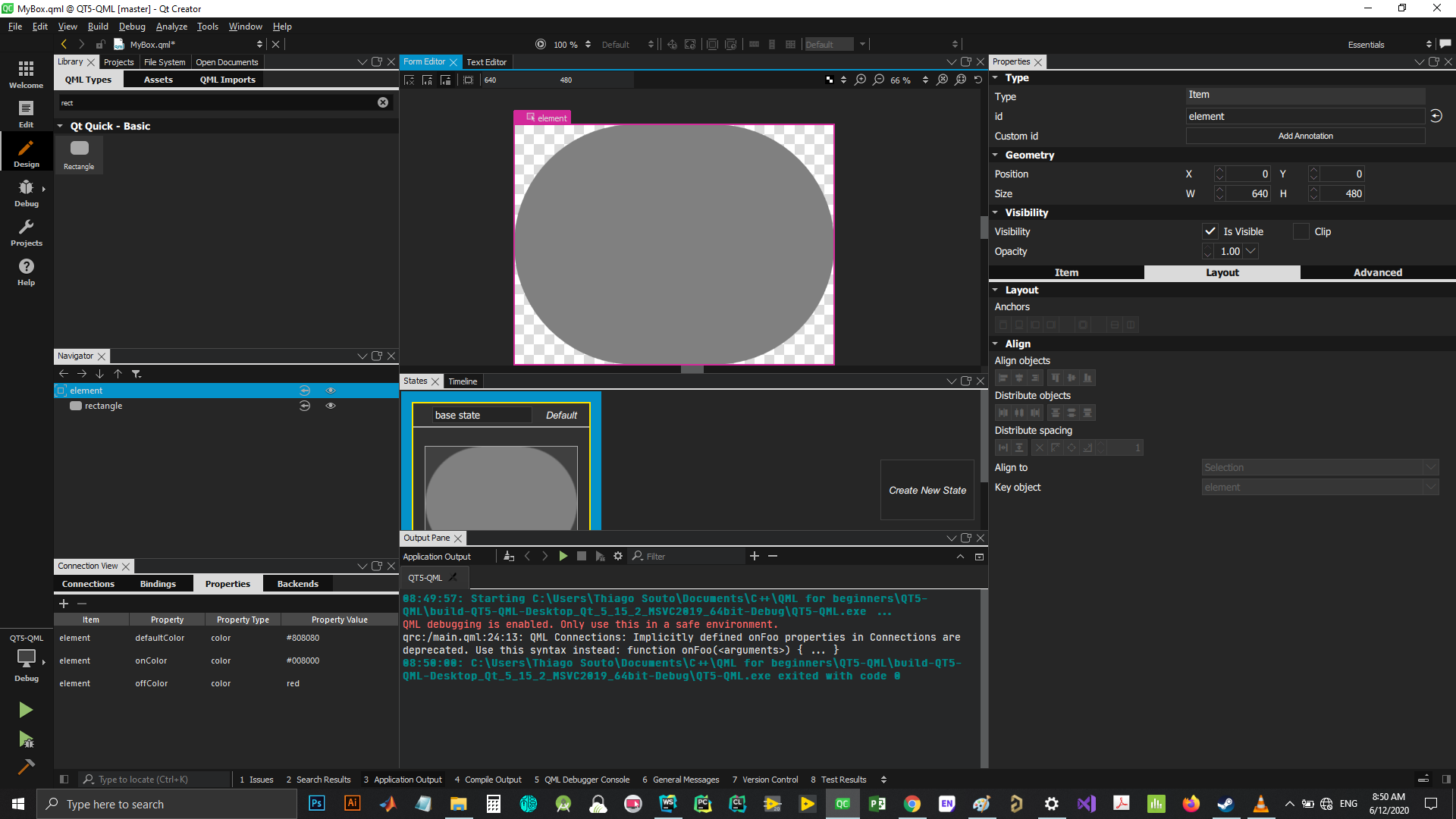The height and width of the screenshot is (819, 1456).
Task: Switch to Edit mode
Action: click(26, 114)
